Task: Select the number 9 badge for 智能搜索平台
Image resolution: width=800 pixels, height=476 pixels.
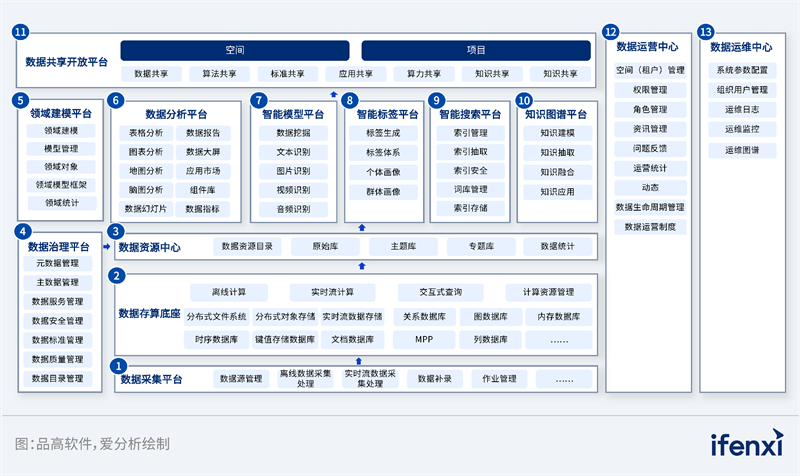Action: point(436,100)
